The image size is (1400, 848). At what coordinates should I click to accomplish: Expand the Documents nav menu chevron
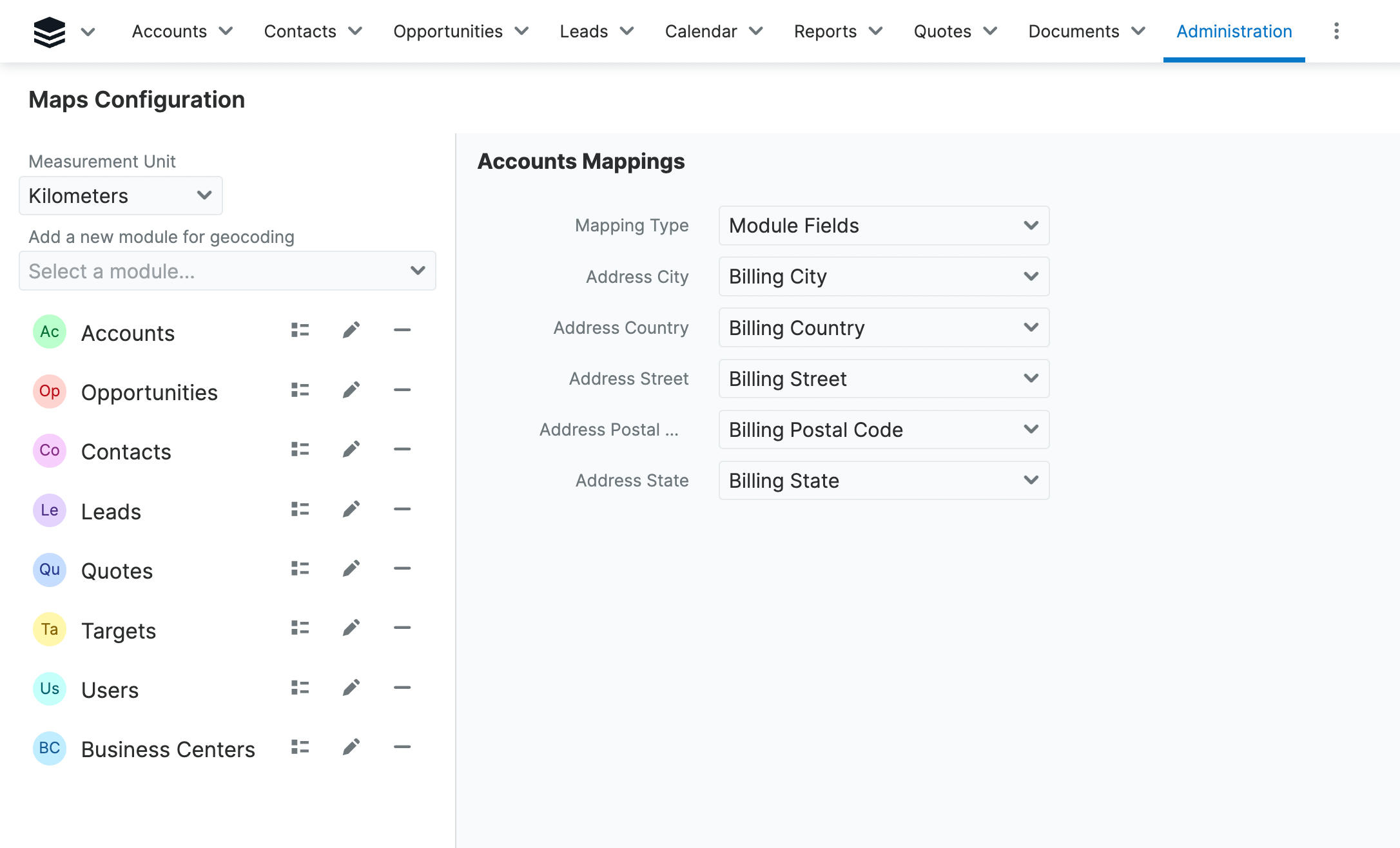1138,31
